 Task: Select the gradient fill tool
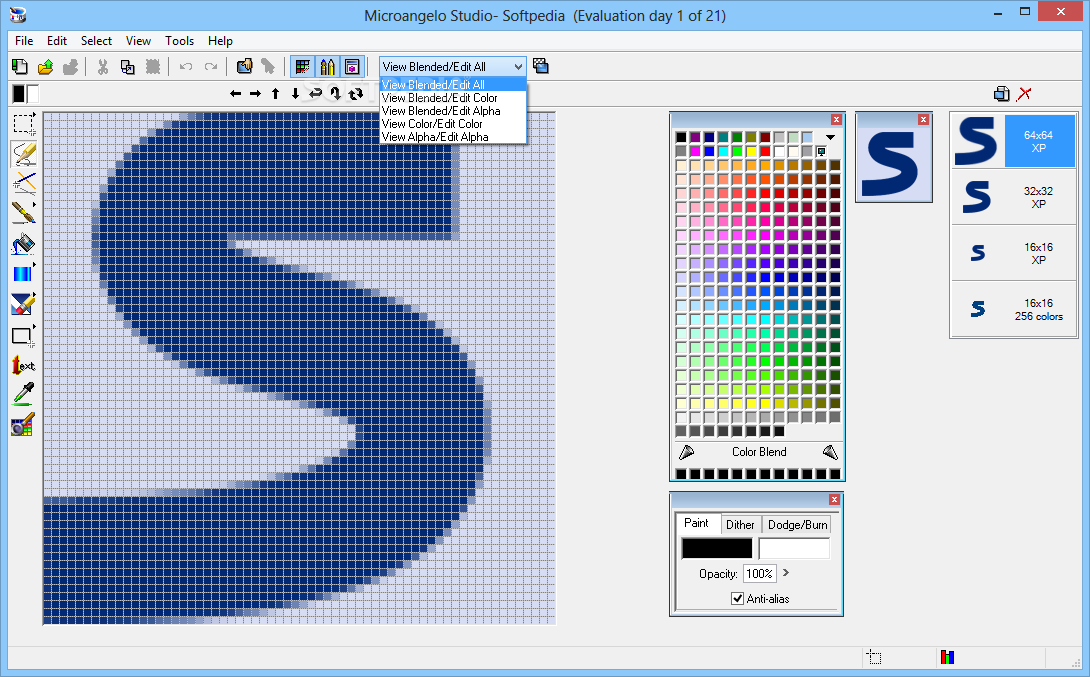24,274
